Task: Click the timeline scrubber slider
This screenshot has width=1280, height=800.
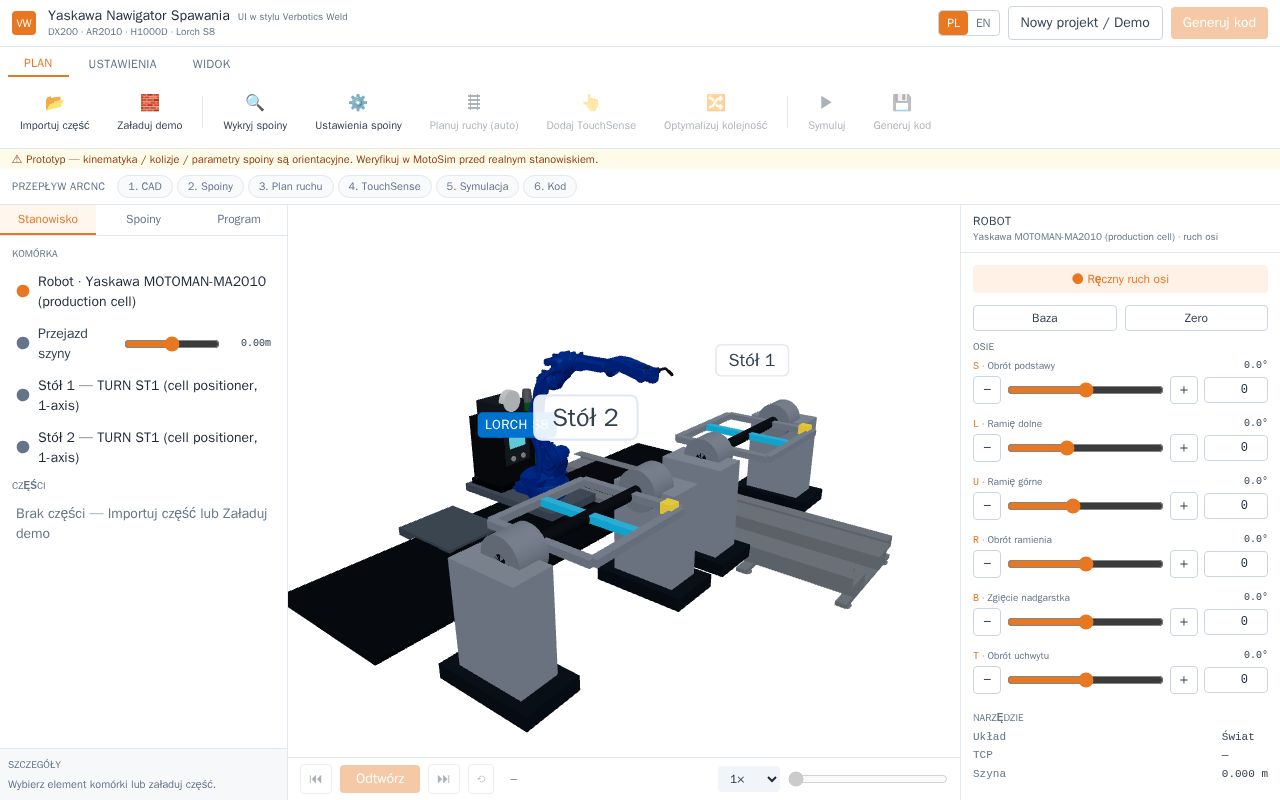Action: (868, 779)
